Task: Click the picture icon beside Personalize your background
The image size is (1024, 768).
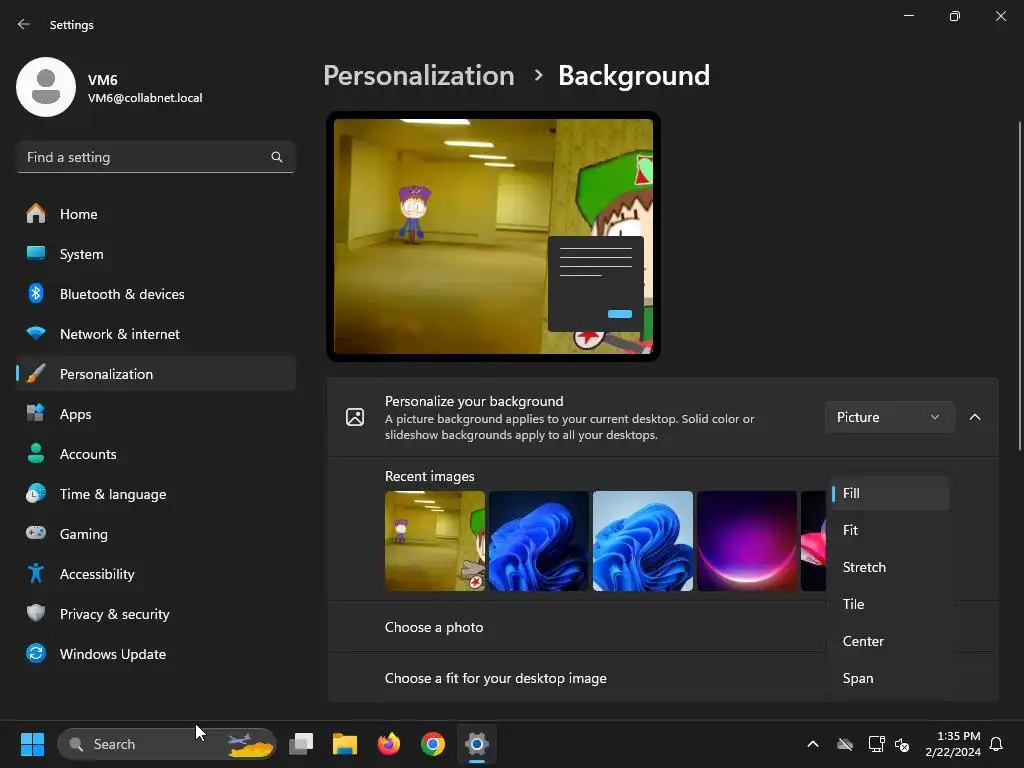Action: pyautogui.click(x=355, y=417)
